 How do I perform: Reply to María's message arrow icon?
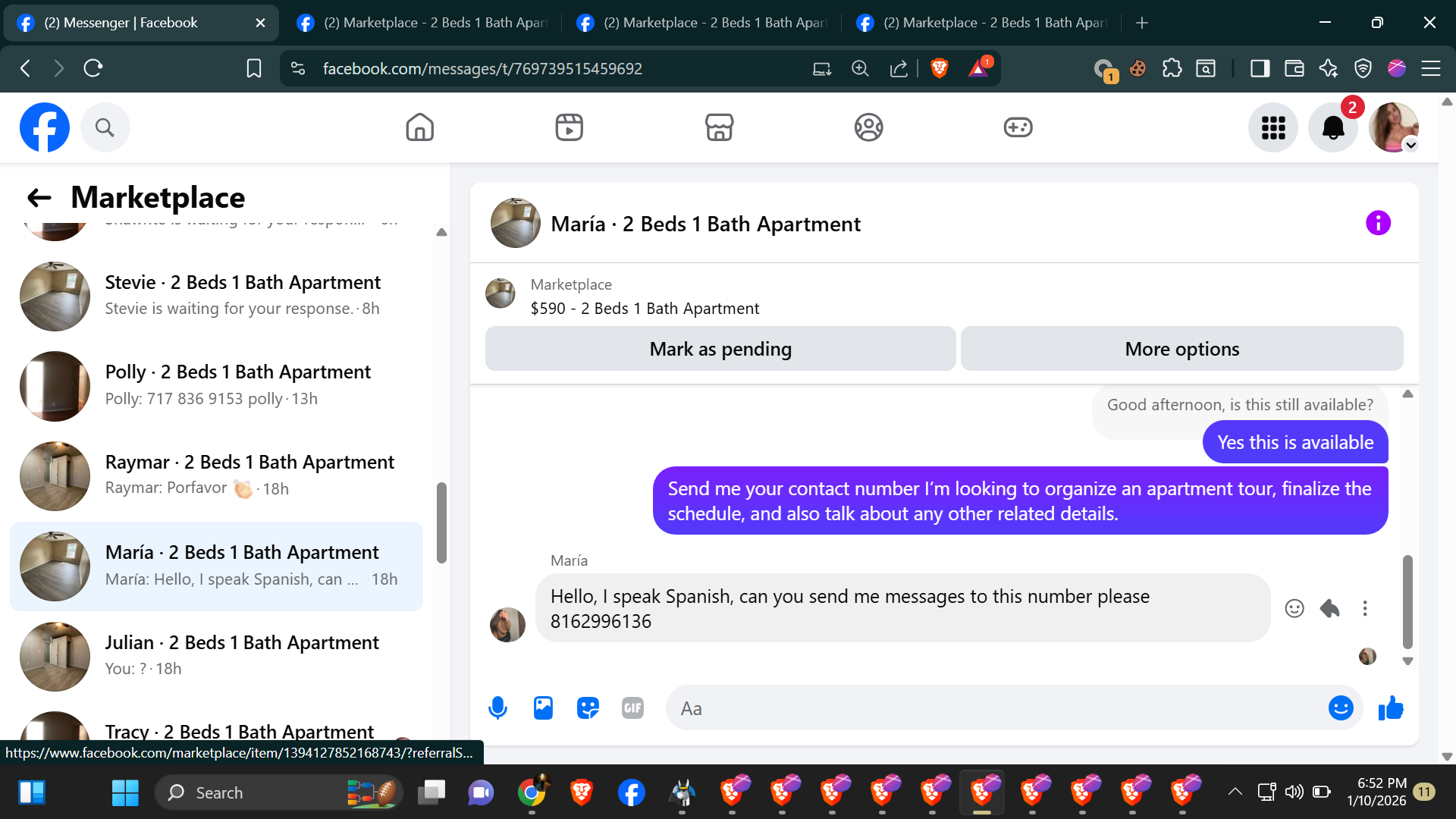tap(1329, 608)
